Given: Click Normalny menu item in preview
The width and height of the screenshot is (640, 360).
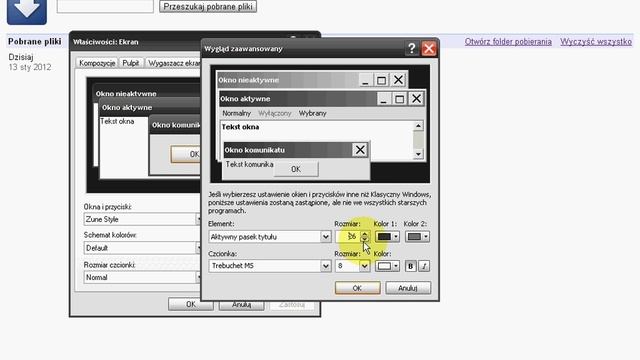Looking at the screenshot, I should coord(236,113).
